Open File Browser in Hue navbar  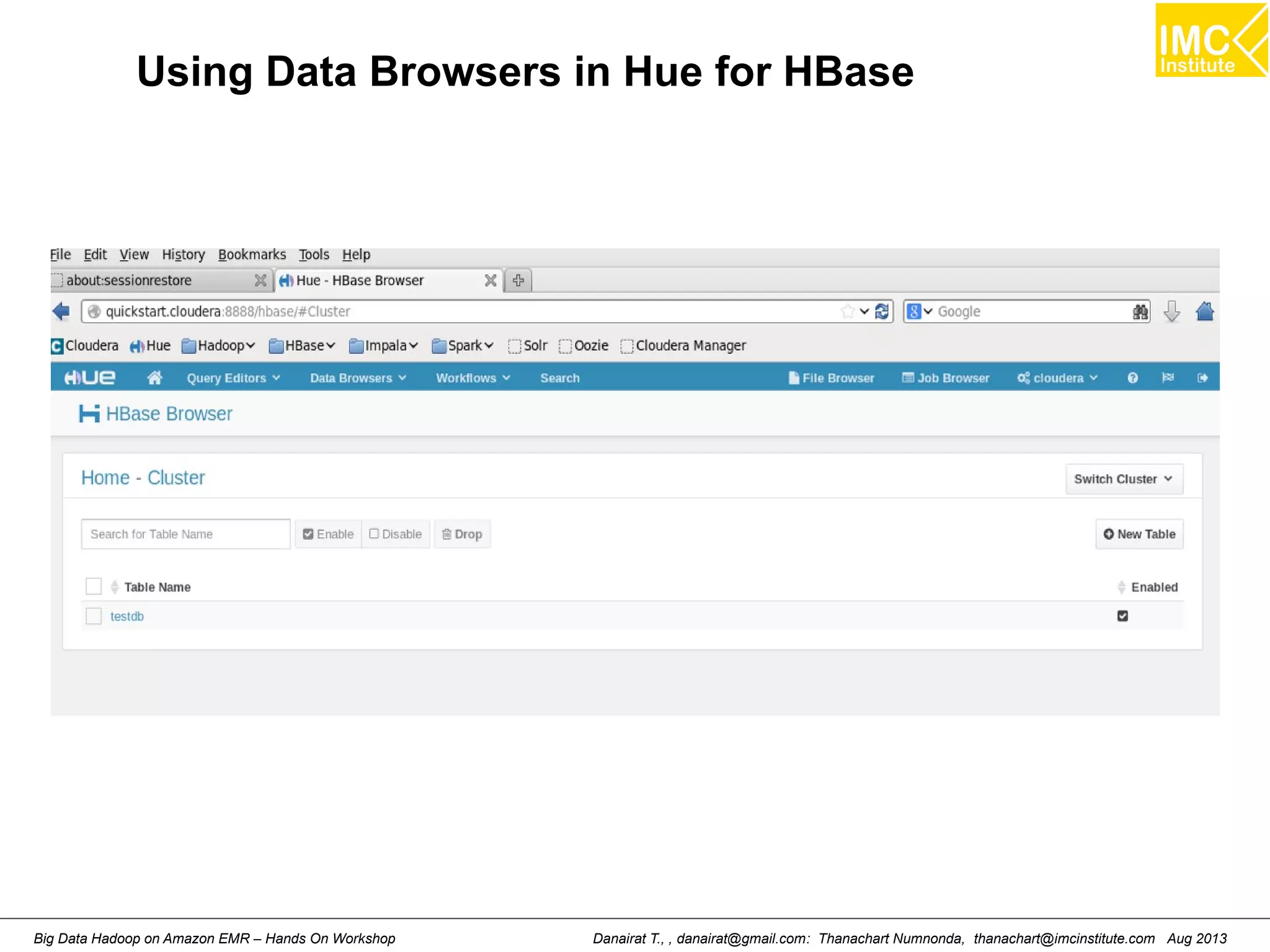[x=831, y=378]
